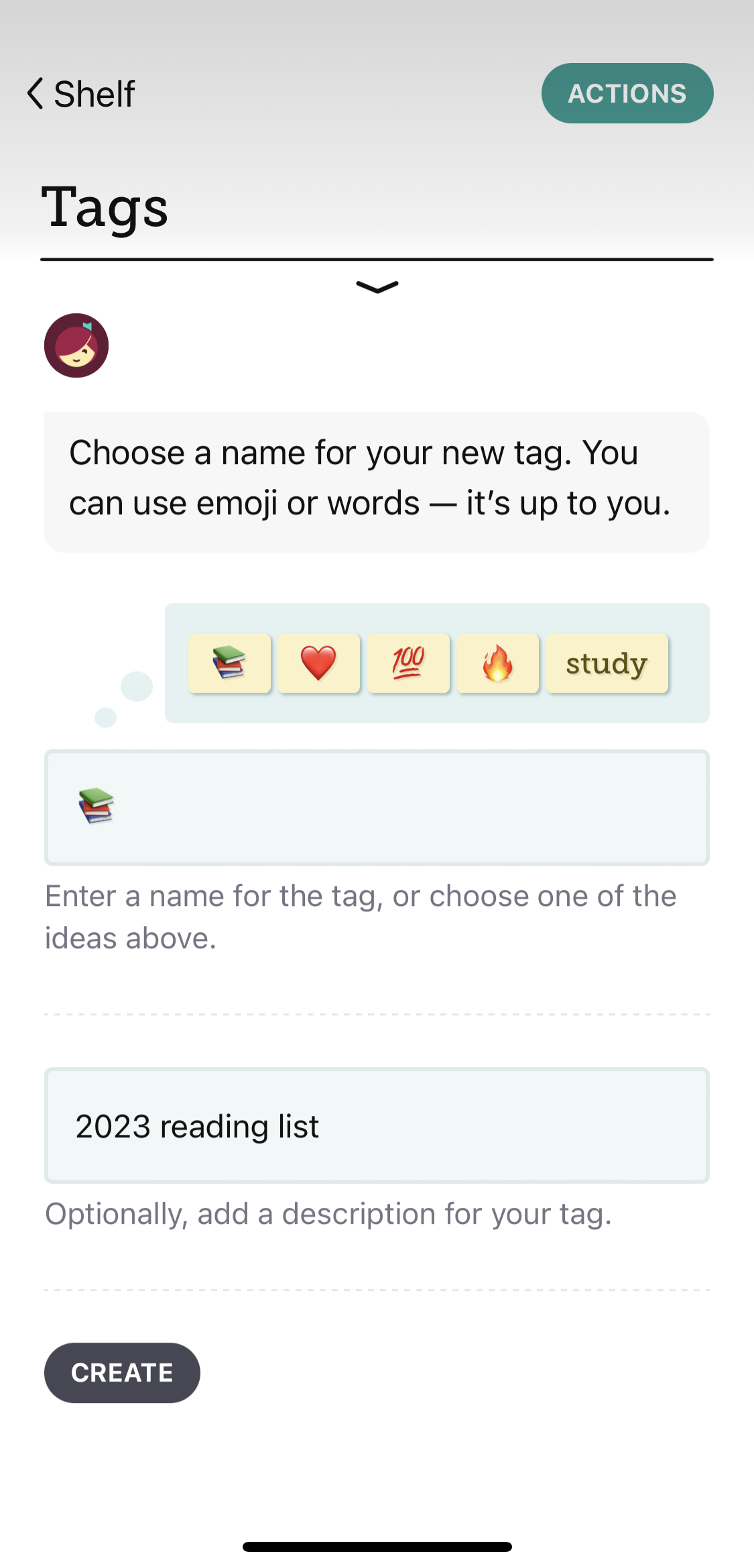Tap the home indicator bar
The height and width of the screenshot is (1568, 754).
pos(377,1547)
